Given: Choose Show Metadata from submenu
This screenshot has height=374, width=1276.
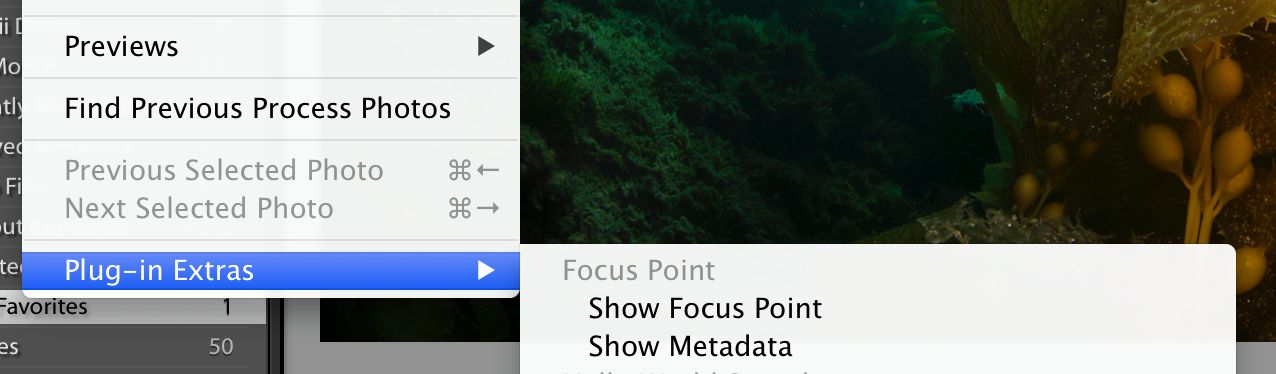Looking at the screenshot, I should [x=690, y=346].
